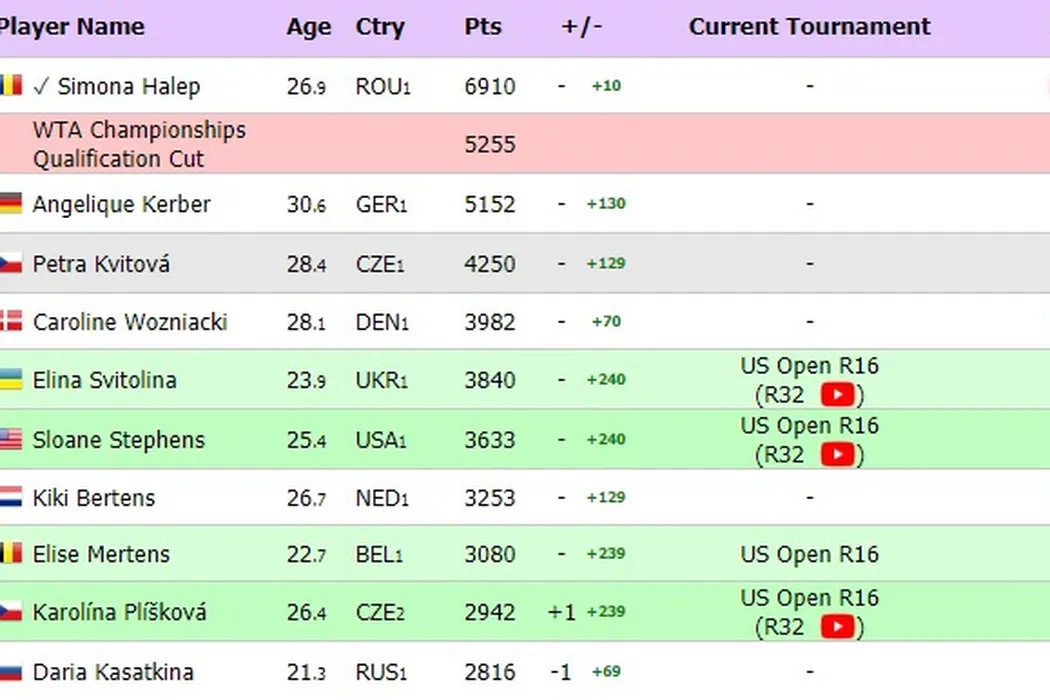Open YouTube video for Sloane Stephens match

837,455
